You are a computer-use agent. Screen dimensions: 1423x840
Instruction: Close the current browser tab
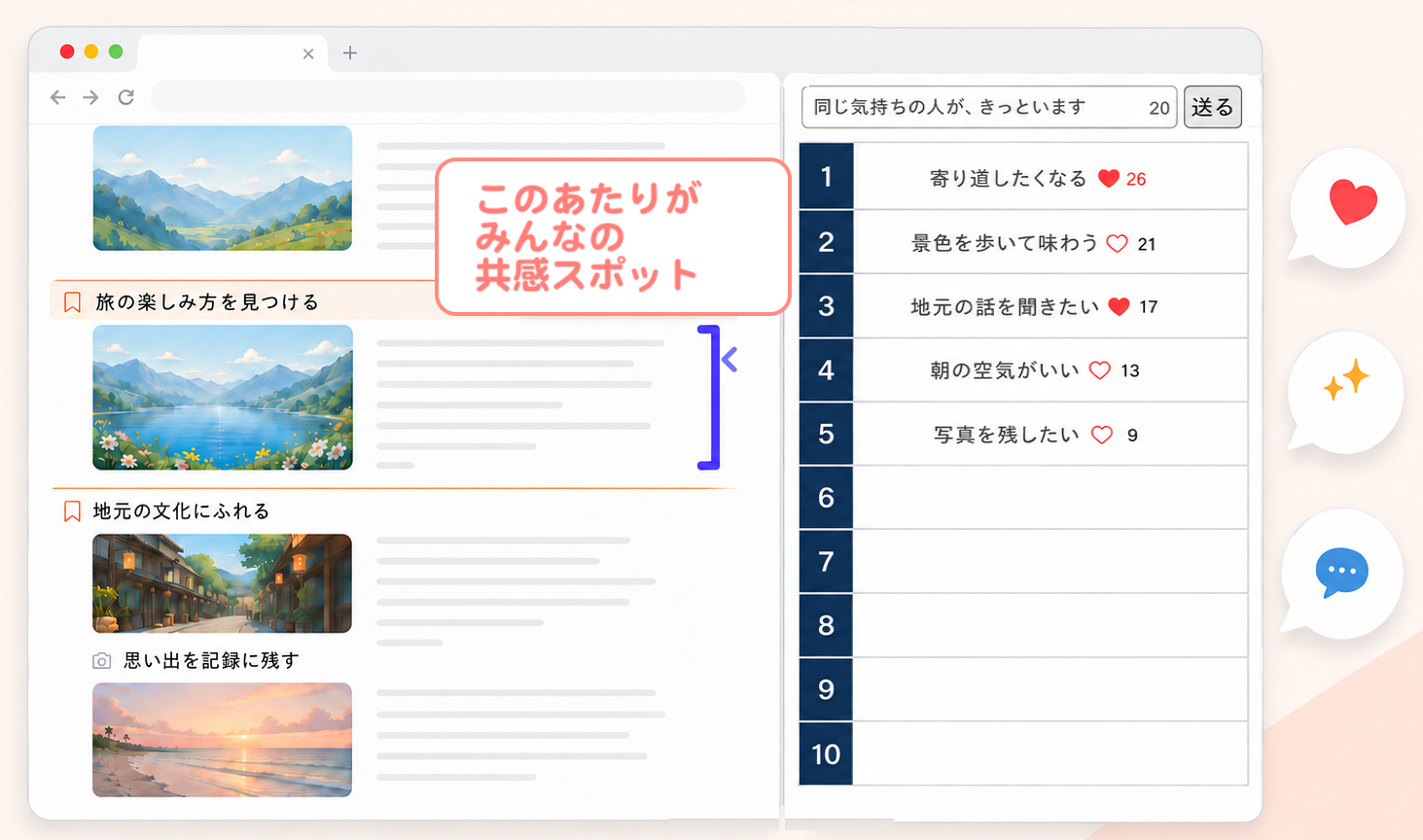(308, 53)
